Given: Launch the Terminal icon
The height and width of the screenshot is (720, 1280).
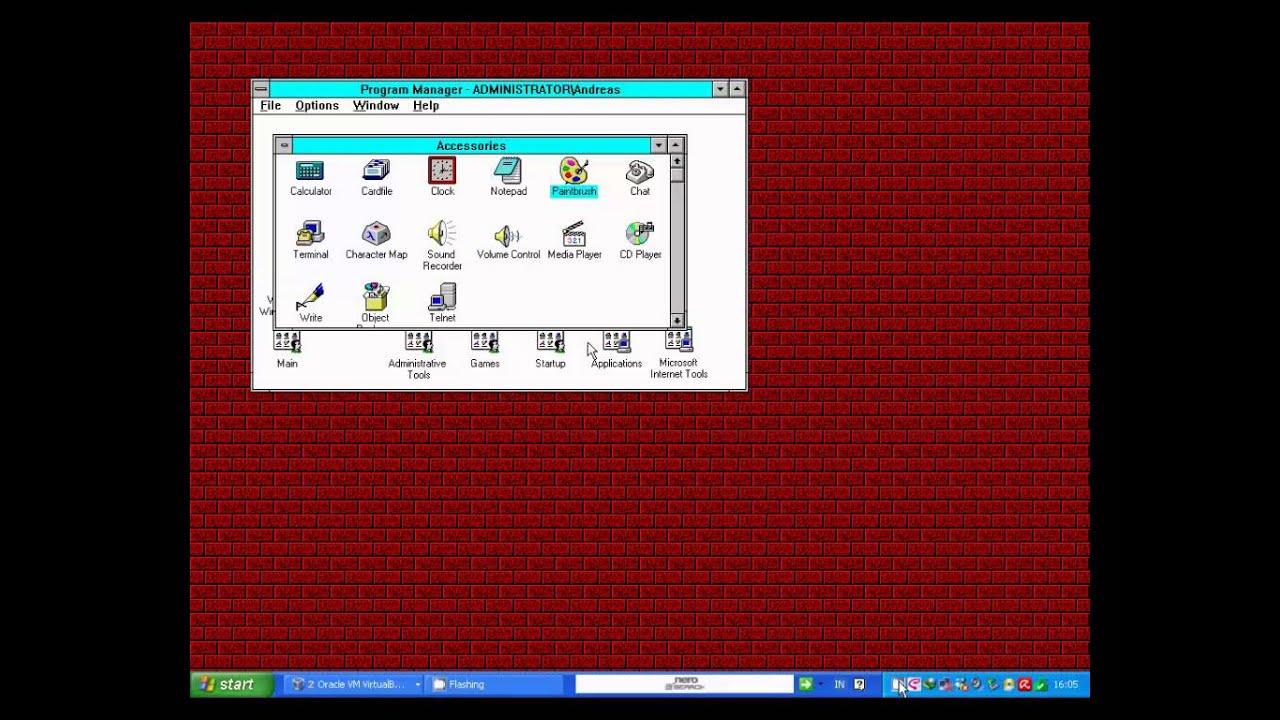Looking at the screenshot, I should pos(310,241).
